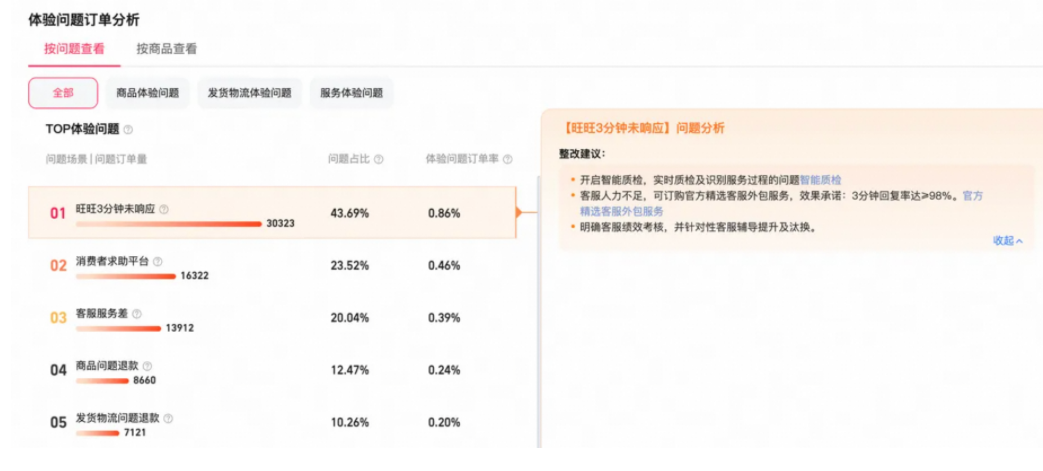The width and height of the screenshot is (1043, 471).
Task: Click help icon beside 问题占比 header
Action: click(x=378, y=160)
